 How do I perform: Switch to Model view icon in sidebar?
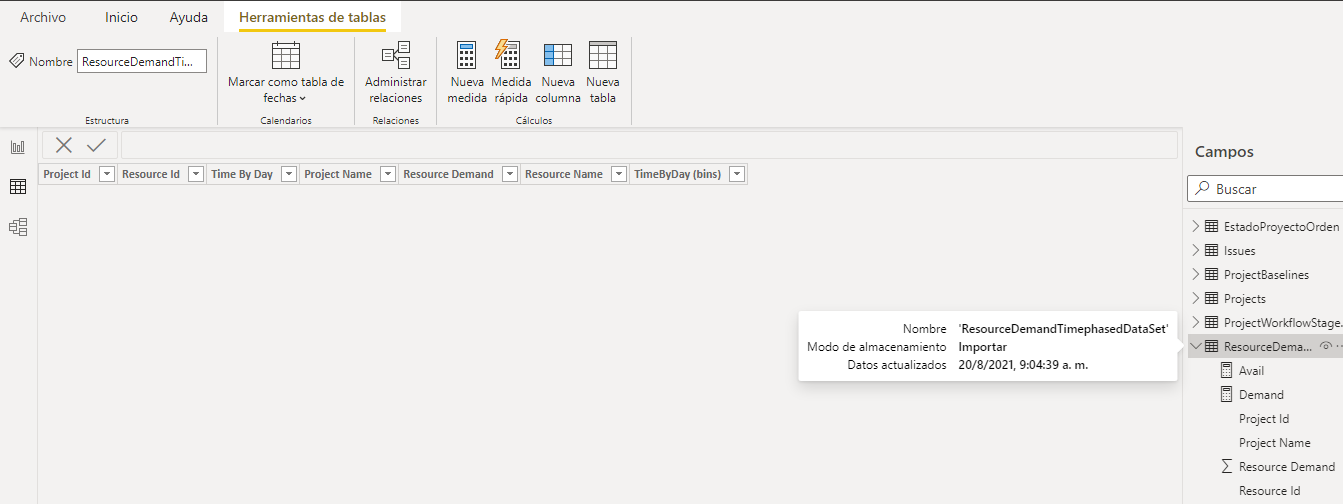[x=18, y=227]
